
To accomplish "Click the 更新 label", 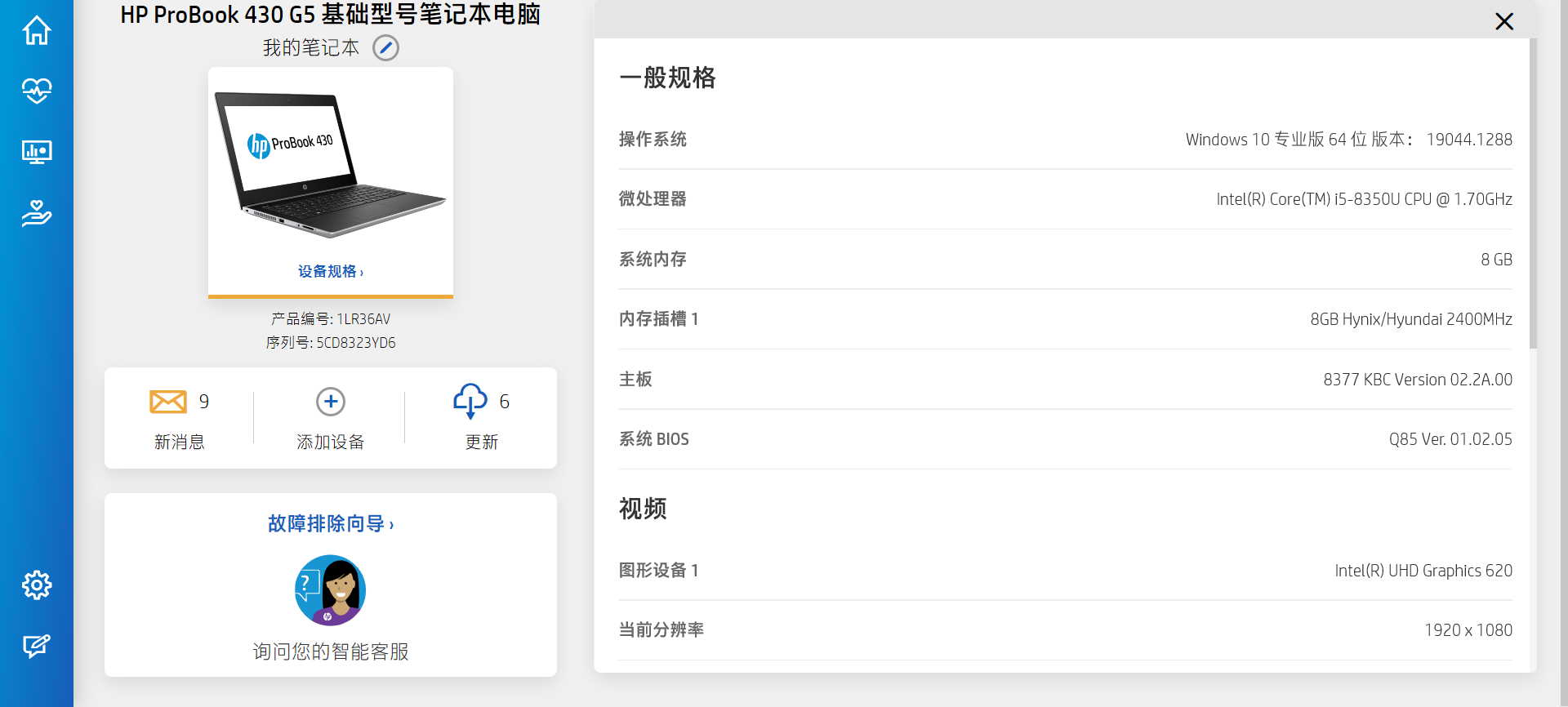I will 482,442.
